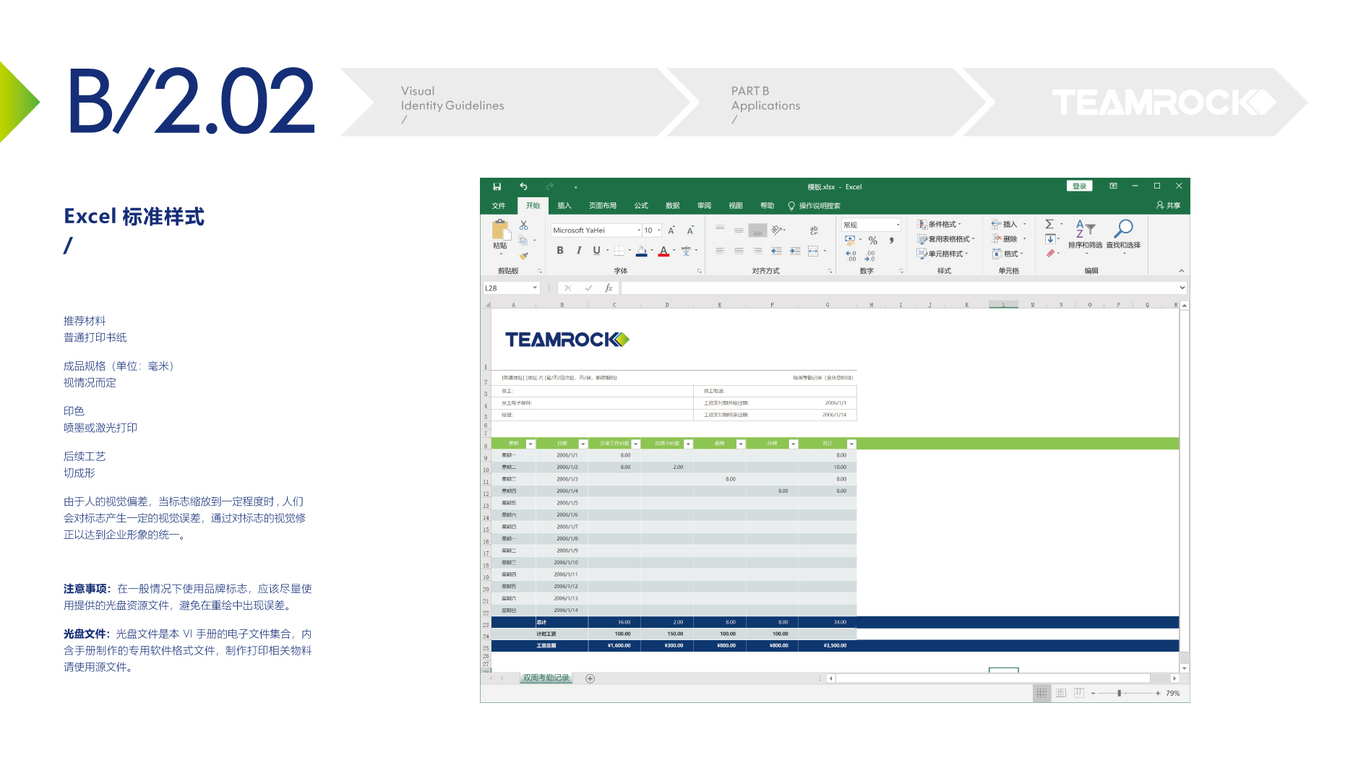The height and width of the screenshot is (768, 1366).
Task: Switch to Page Break Preview in status bar
Action: [x=1080, y=692]
